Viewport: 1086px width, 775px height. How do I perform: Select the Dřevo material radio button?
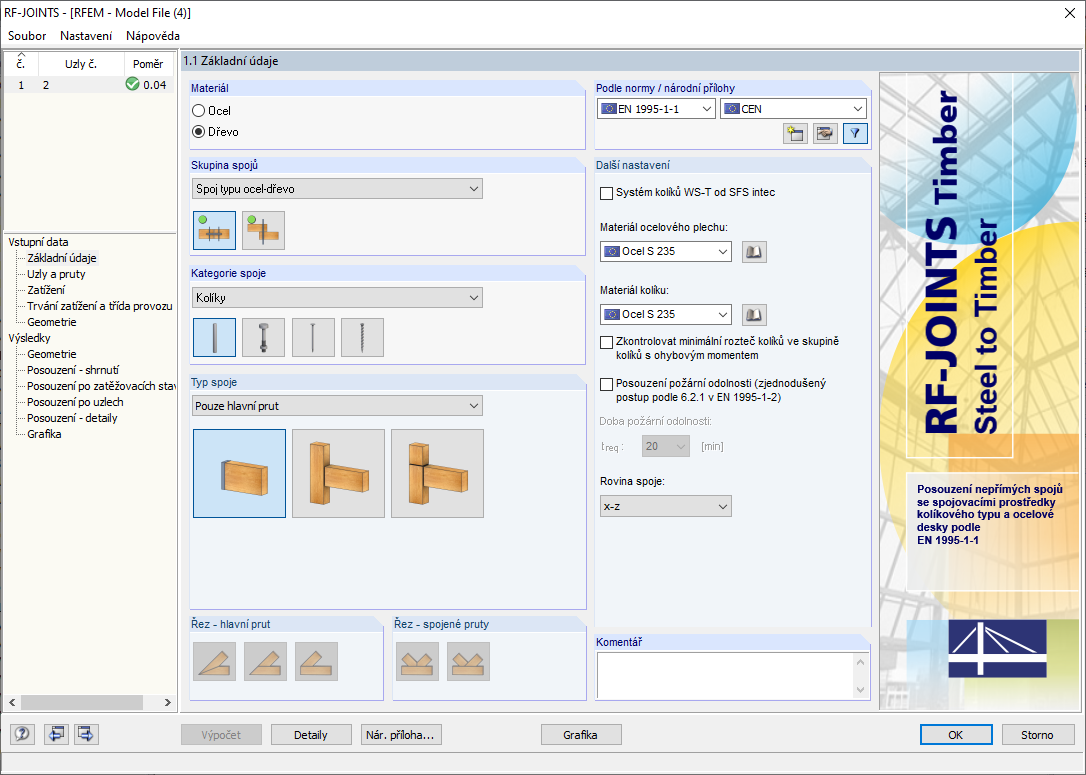coord(199,132)
